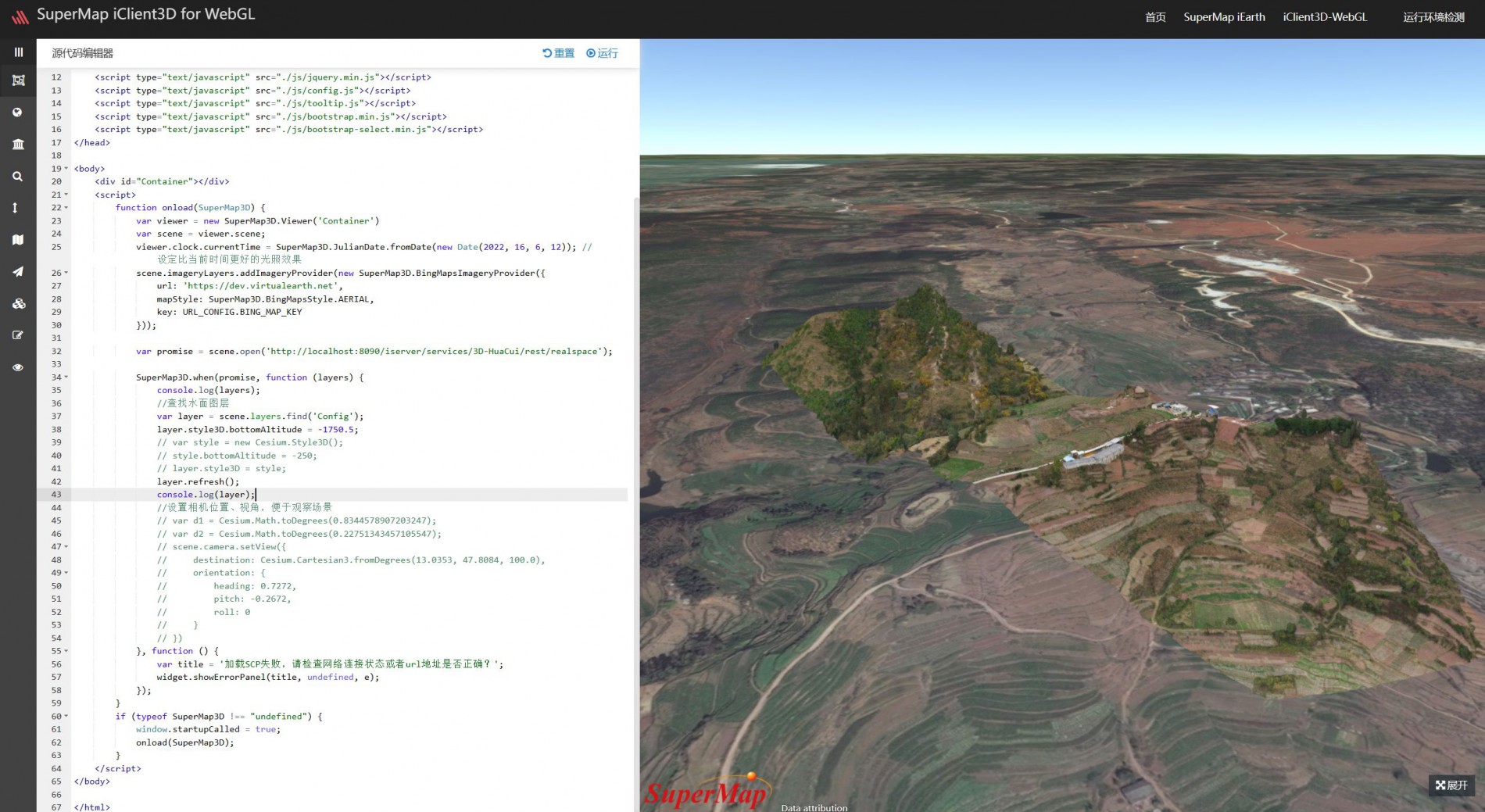1485x812 pixels.
Task: Open the 首页 home menu item
Action: [x=1155, y=17]
